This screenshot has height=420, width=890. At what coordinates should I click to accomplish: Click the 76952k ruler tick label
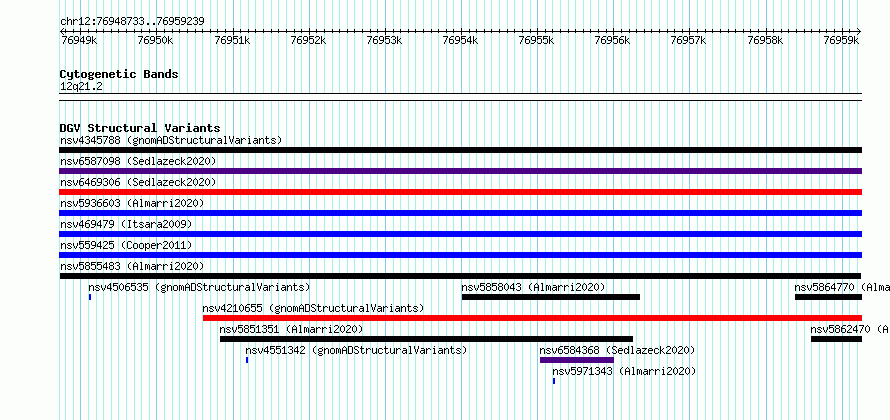(308, 40)
